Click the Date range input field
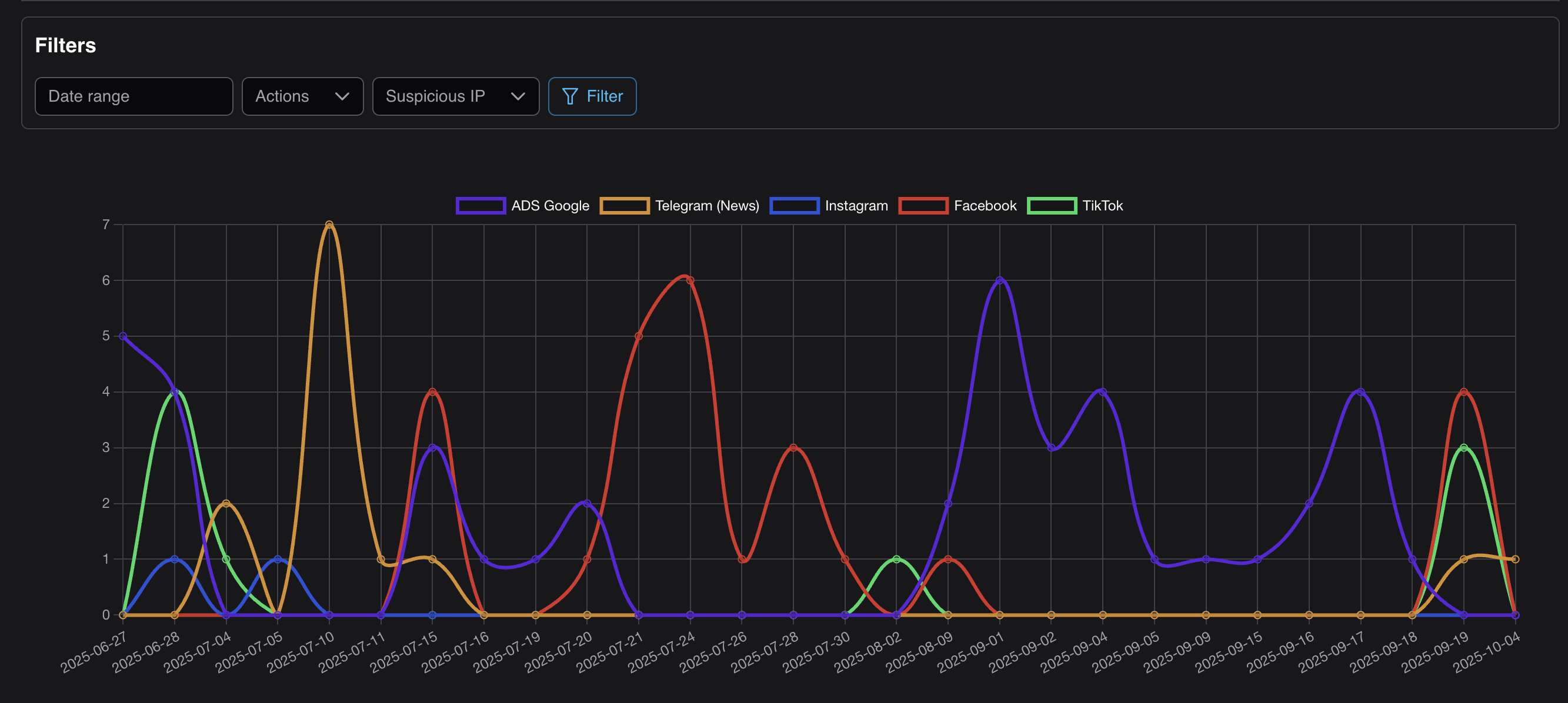1568x703 pixels. tap(134, 96)
